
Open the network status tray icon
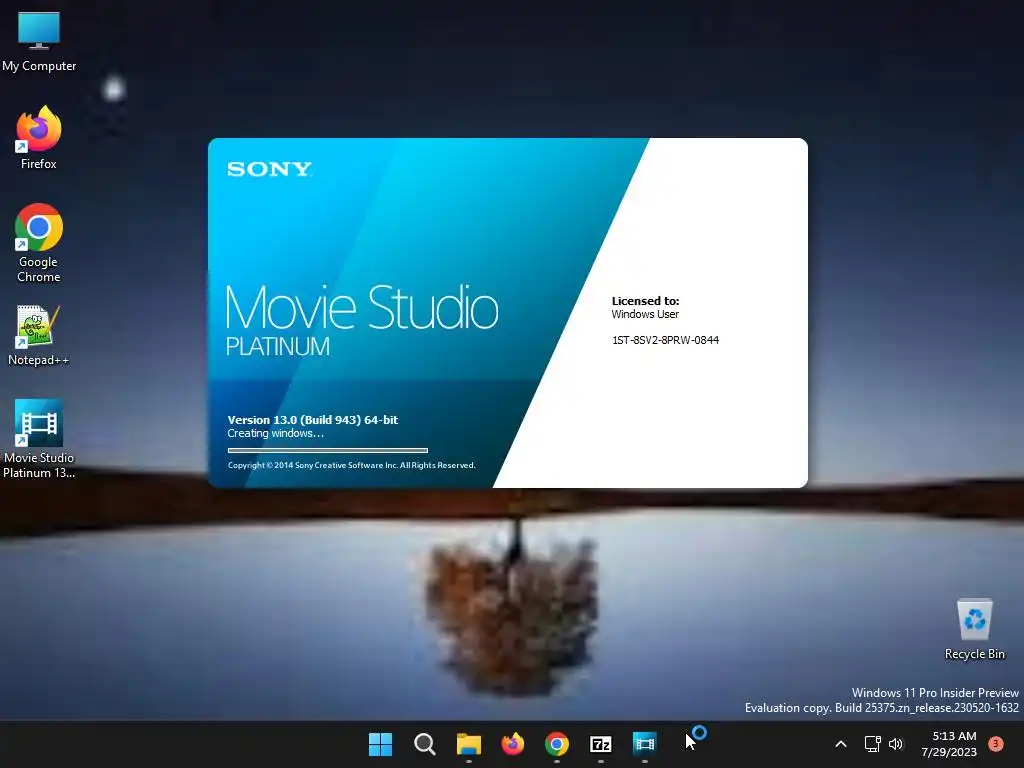872,744
